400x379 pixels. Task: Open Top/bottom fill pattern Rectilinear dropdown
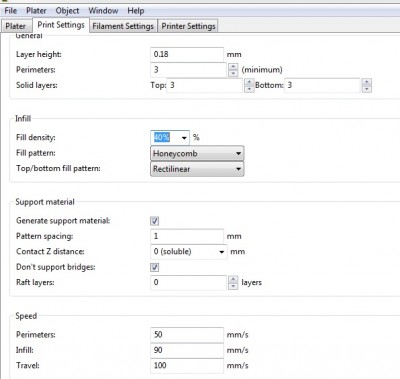(197, 169)
